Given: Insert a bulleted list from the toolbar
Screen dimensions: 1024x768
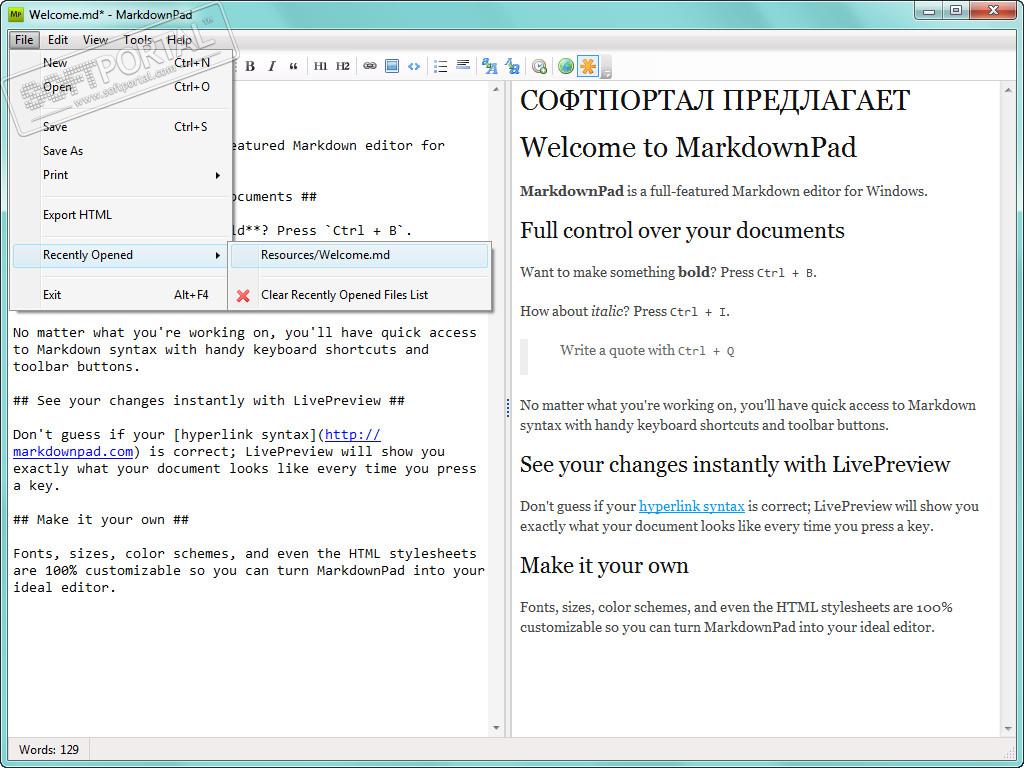Looking at the screenshot, I should point(441,66).
